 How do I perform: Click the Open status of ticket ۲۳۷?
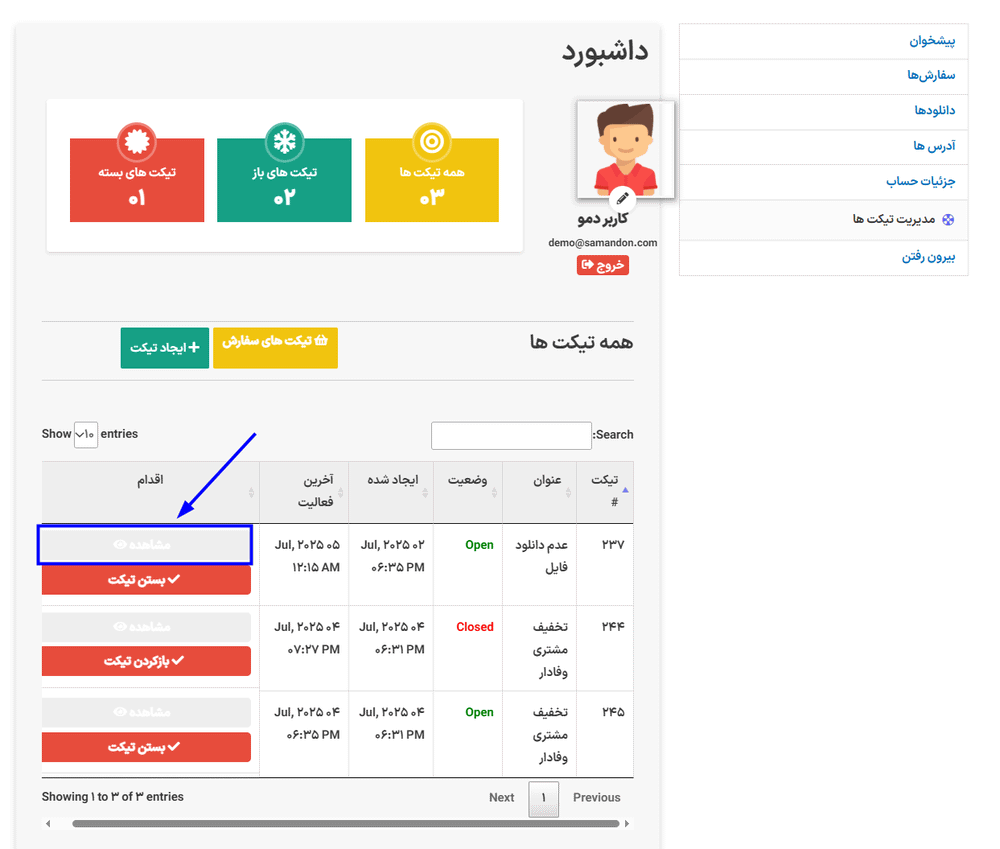click(479, 545)
